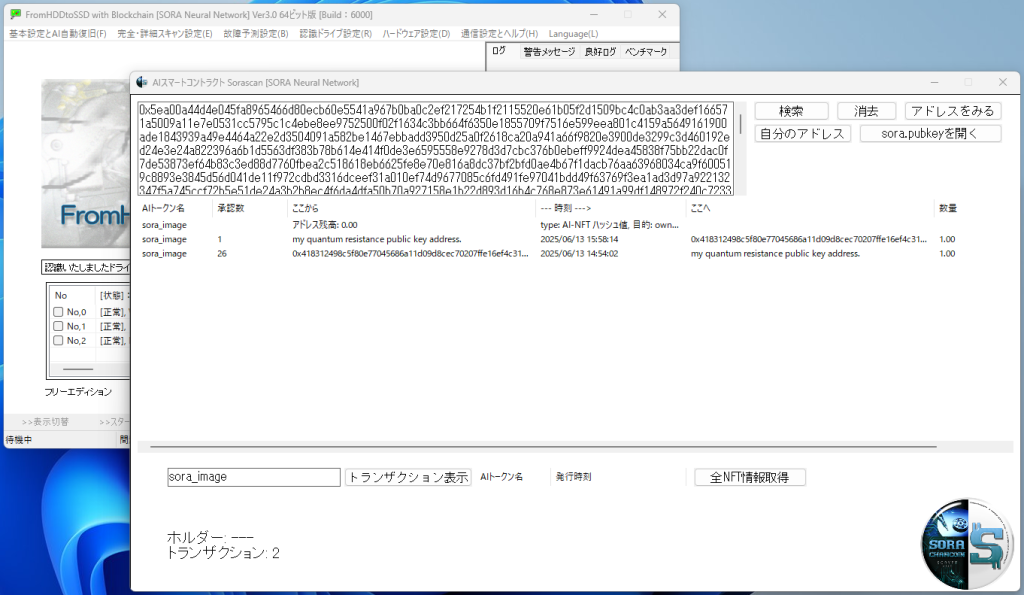The height and width of the screenshot is (595, 1024).
Task: Check the No,1 drive checkbox
Action: pyautogui.click(x=58, y=327)
